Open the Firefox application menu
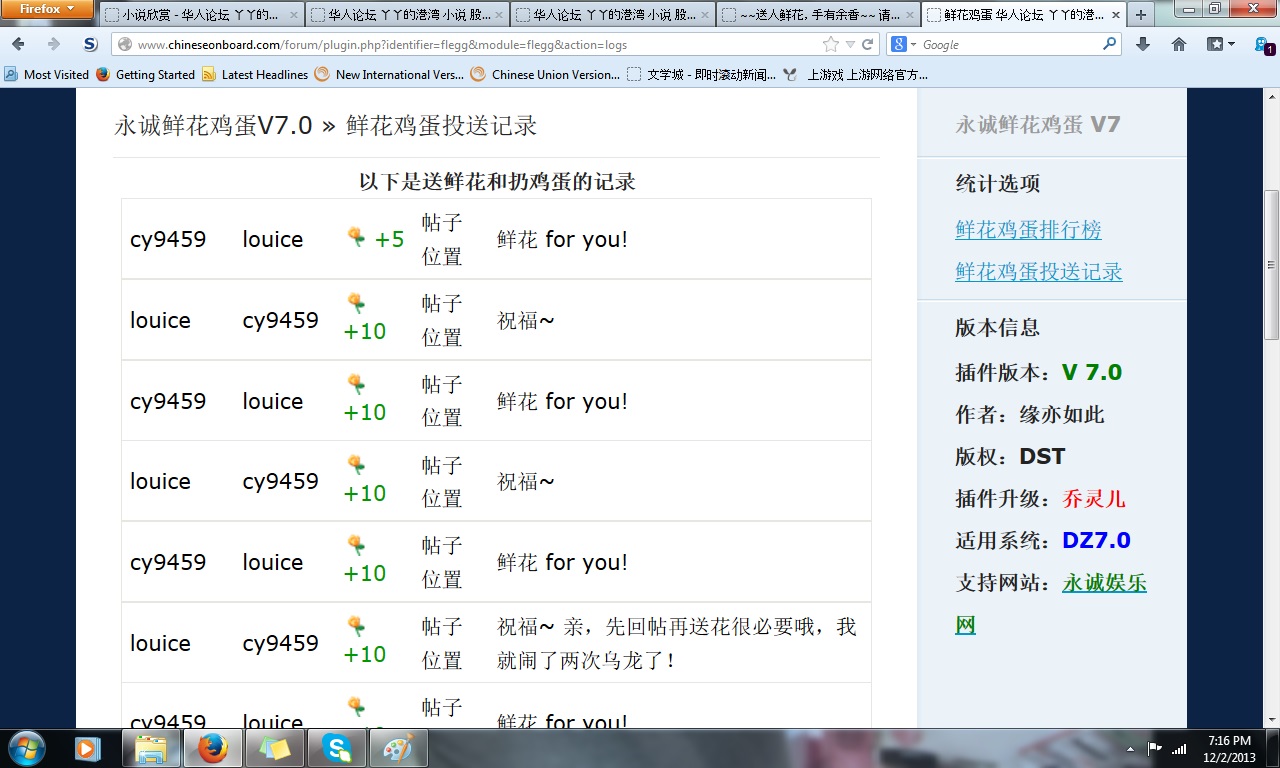This screenshot has width=1280, height=768. [x=46, y=9]
